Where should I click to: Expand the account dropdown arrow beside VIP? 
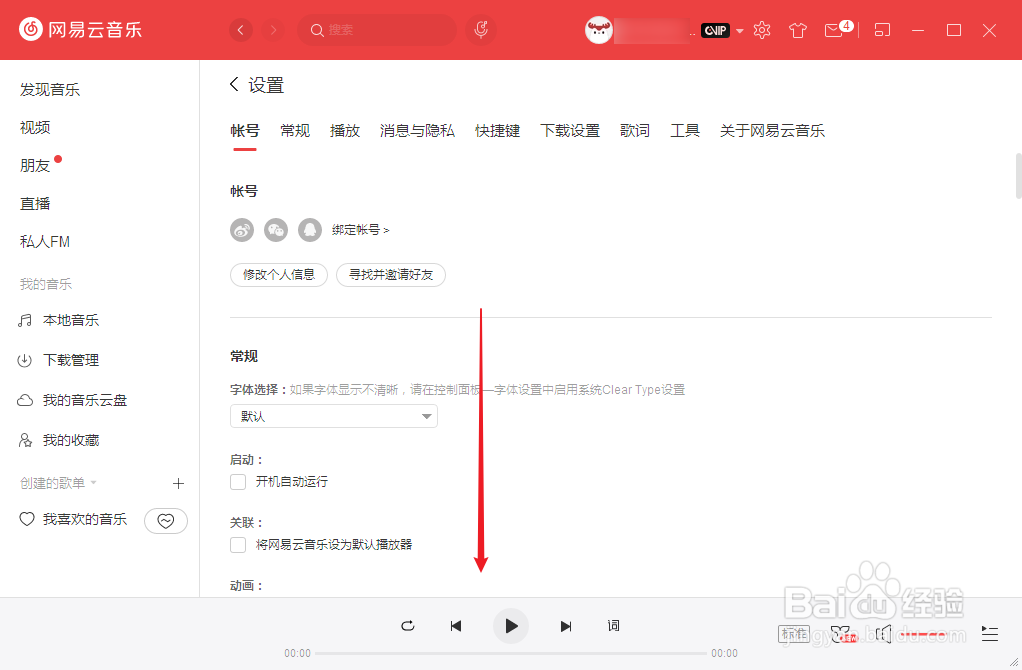click(740, 31)
